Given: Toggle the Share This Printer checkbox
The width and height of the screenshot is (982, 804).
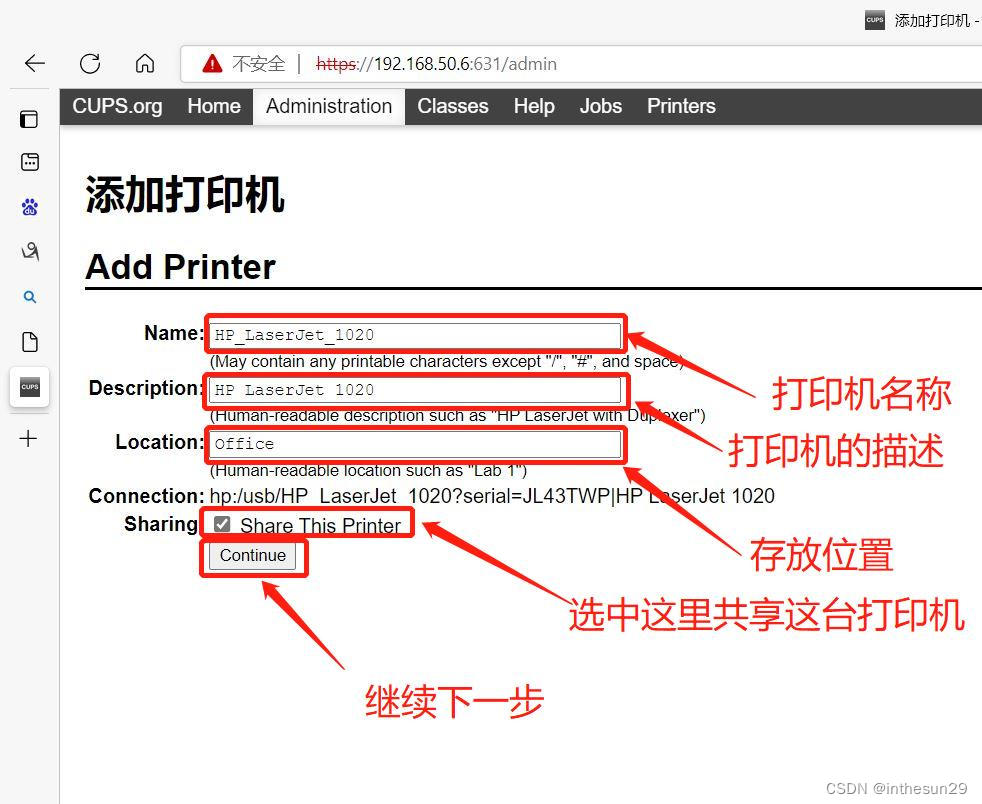Looking at the screenshot, I should [222, 524].
